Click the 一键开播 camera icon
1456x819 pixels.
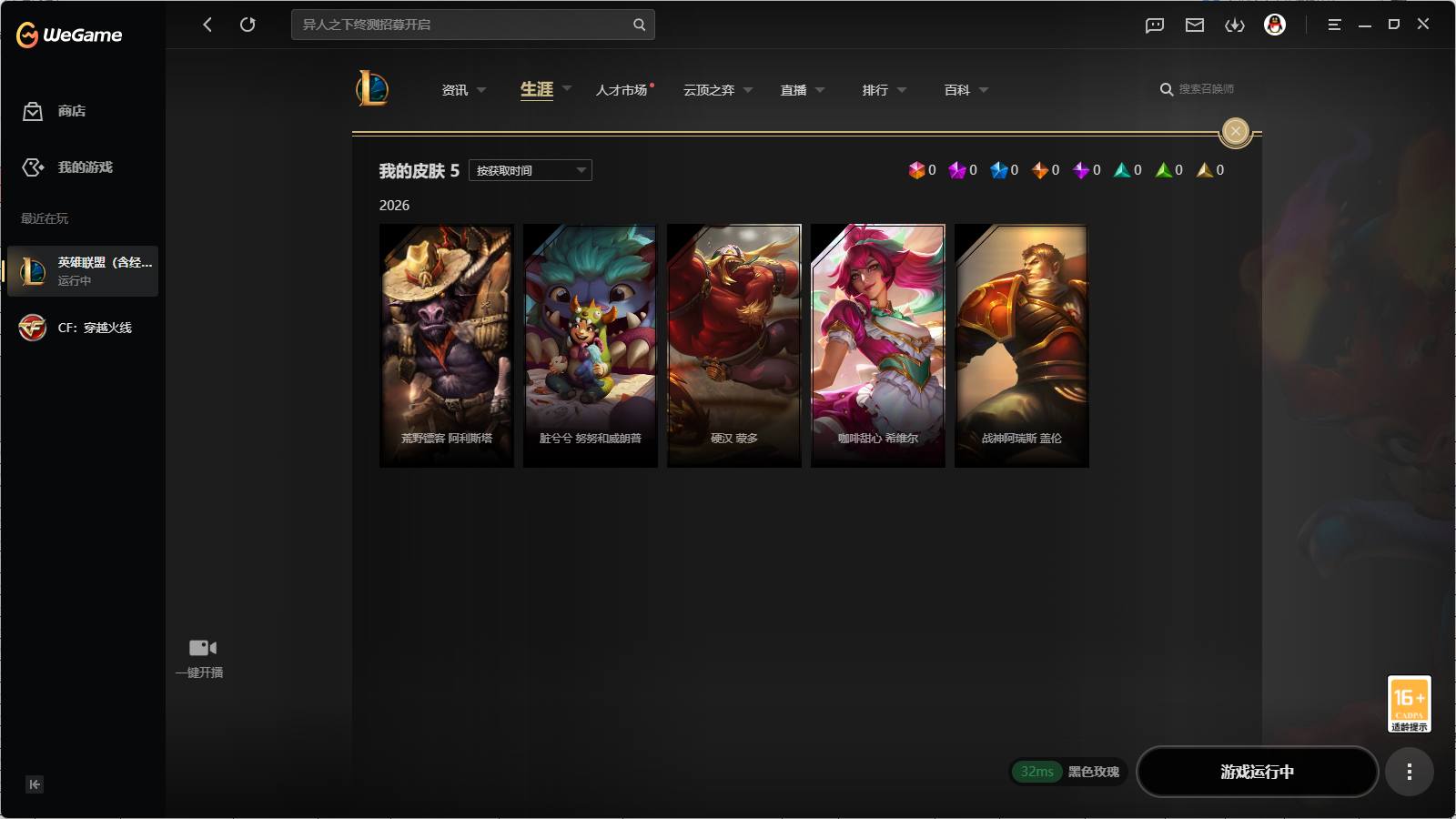[x=202, y=648]
